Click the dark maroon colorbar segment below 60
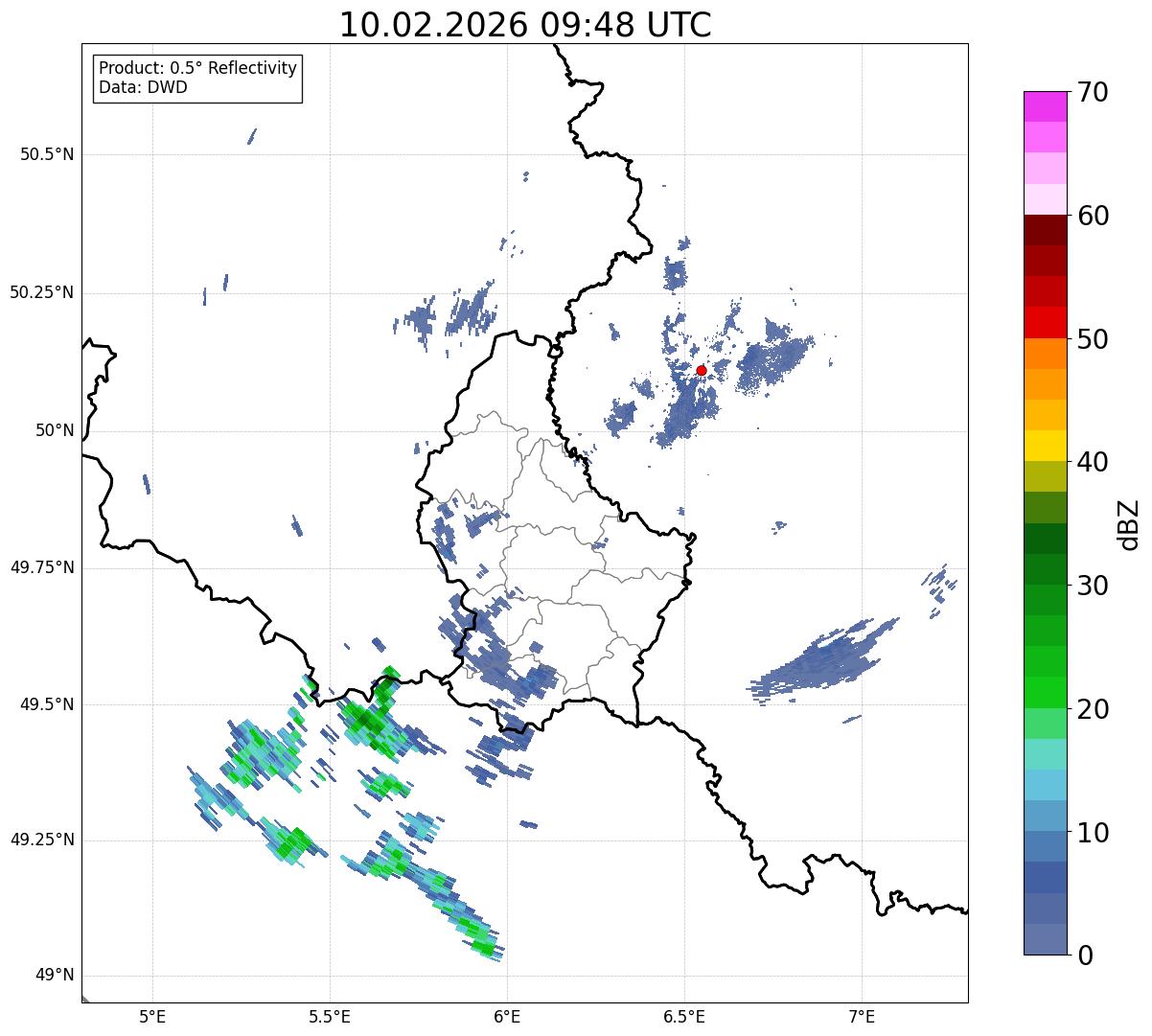 pos(1045,230)
